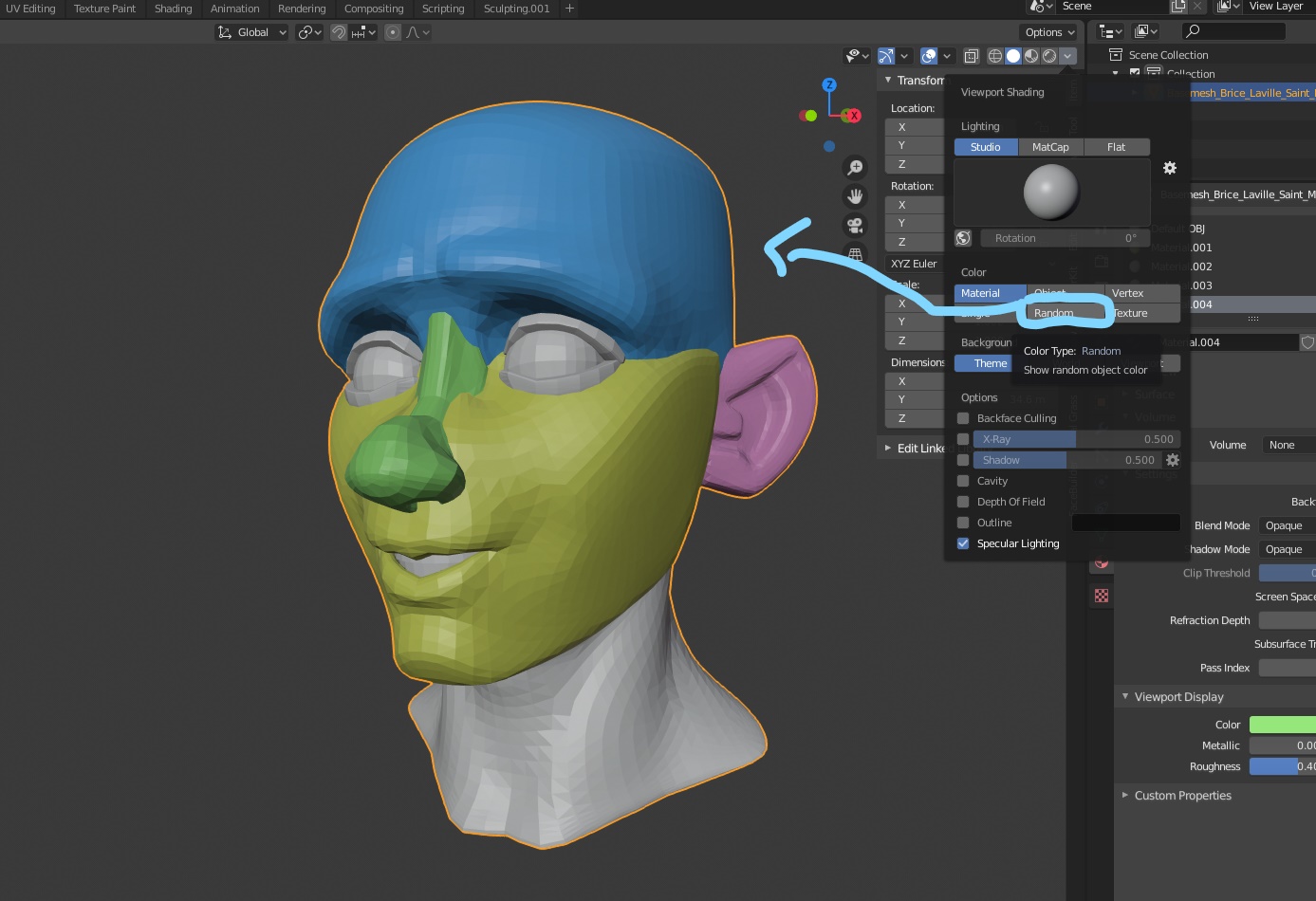Enable Depth Of Field checkbox
This screenshot has height=901, width=1316.
963,502
